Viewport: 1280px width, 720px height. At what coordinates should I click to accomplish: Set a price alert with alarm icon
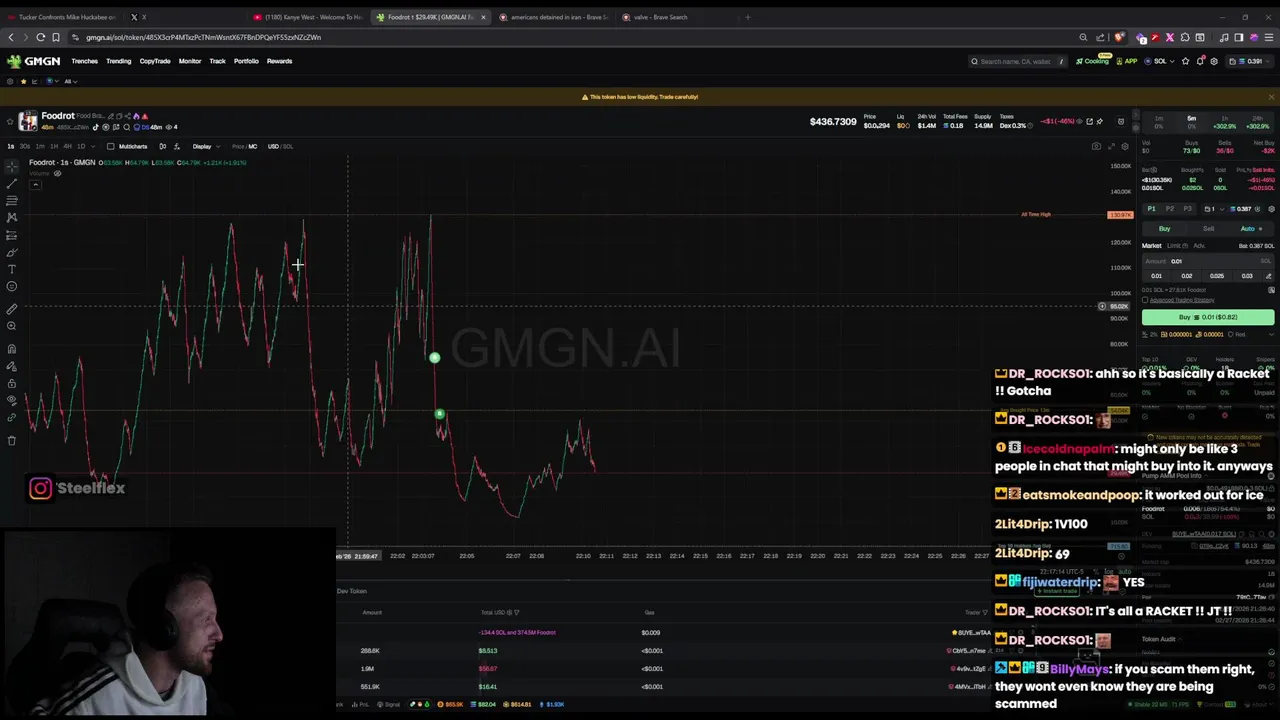1121,121
